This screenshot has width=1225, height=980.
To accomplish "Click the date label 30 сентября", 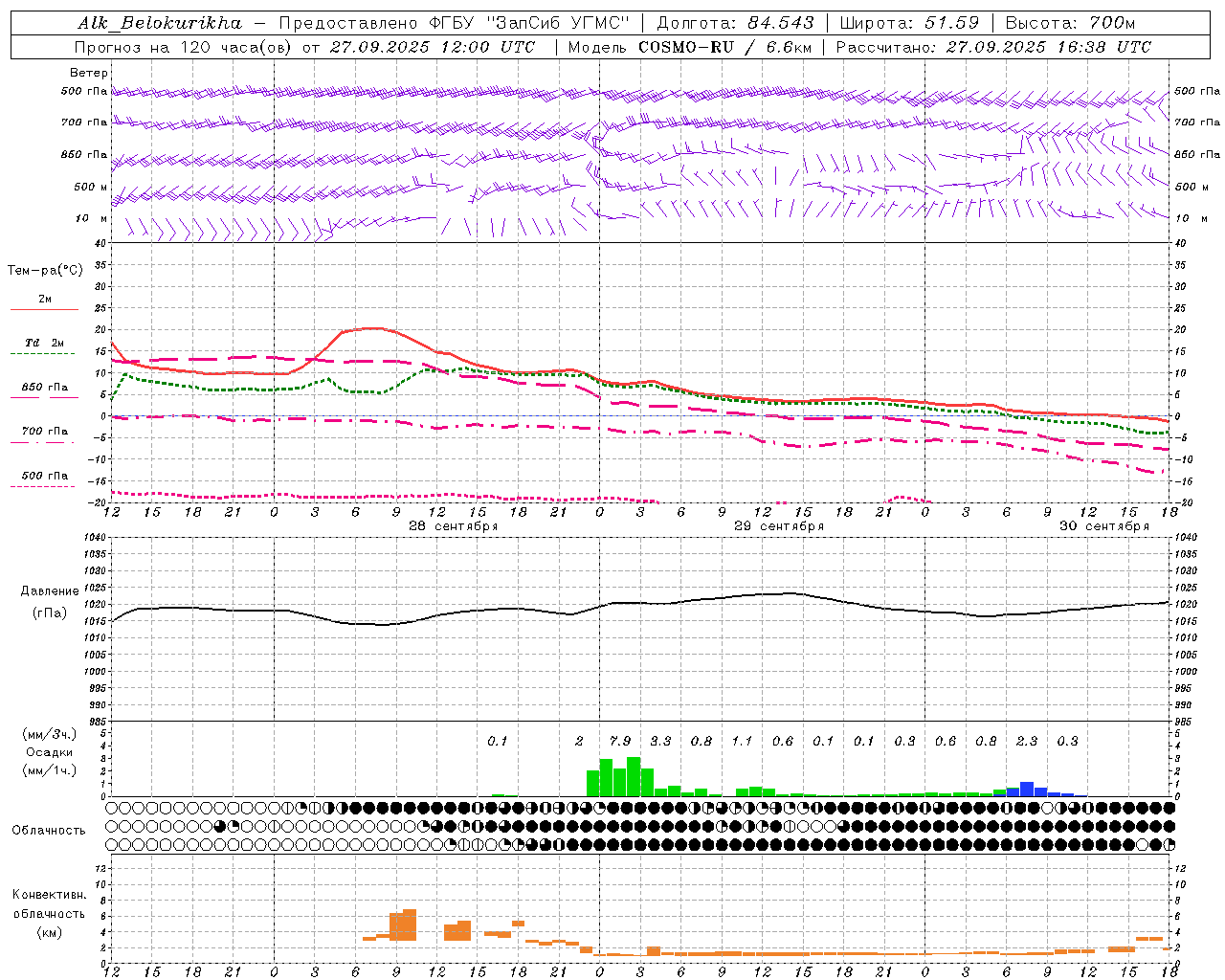I will point(1103,526).
